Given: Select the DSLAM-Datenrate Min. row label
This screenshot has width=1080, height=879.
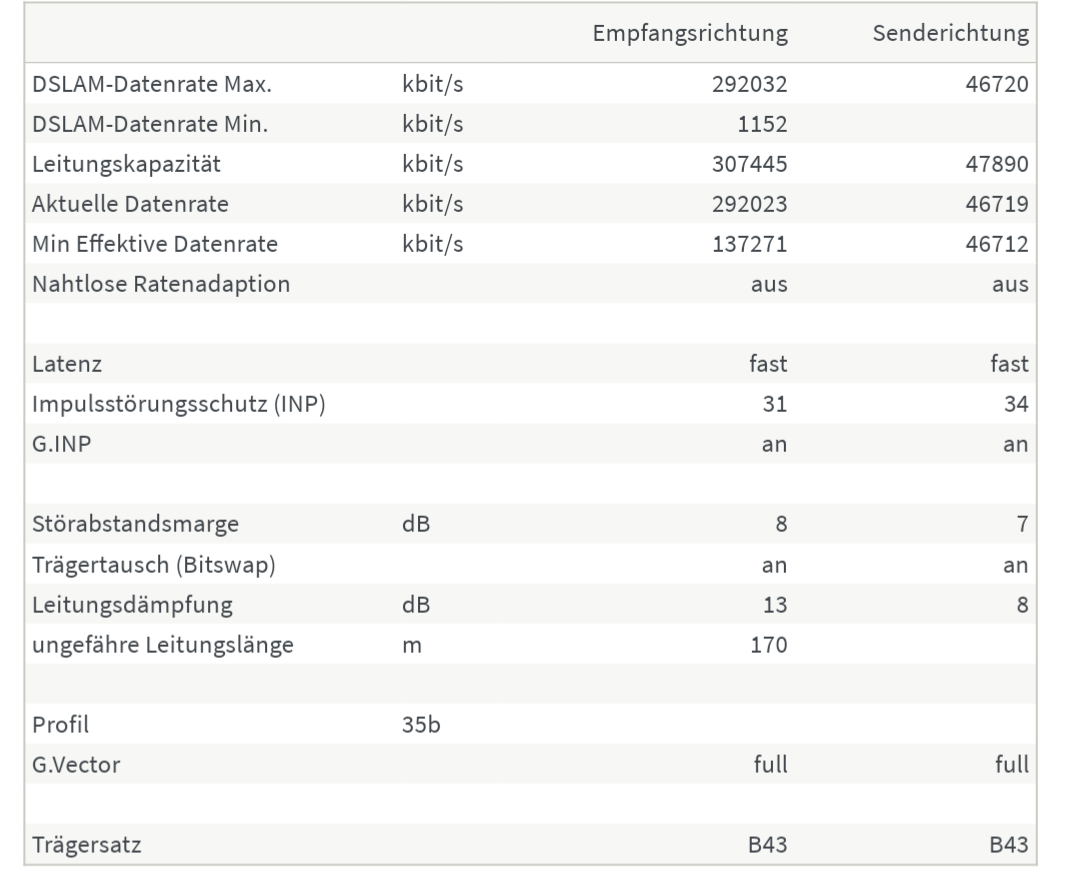Looking at the screenshot, I should (149, 124).
